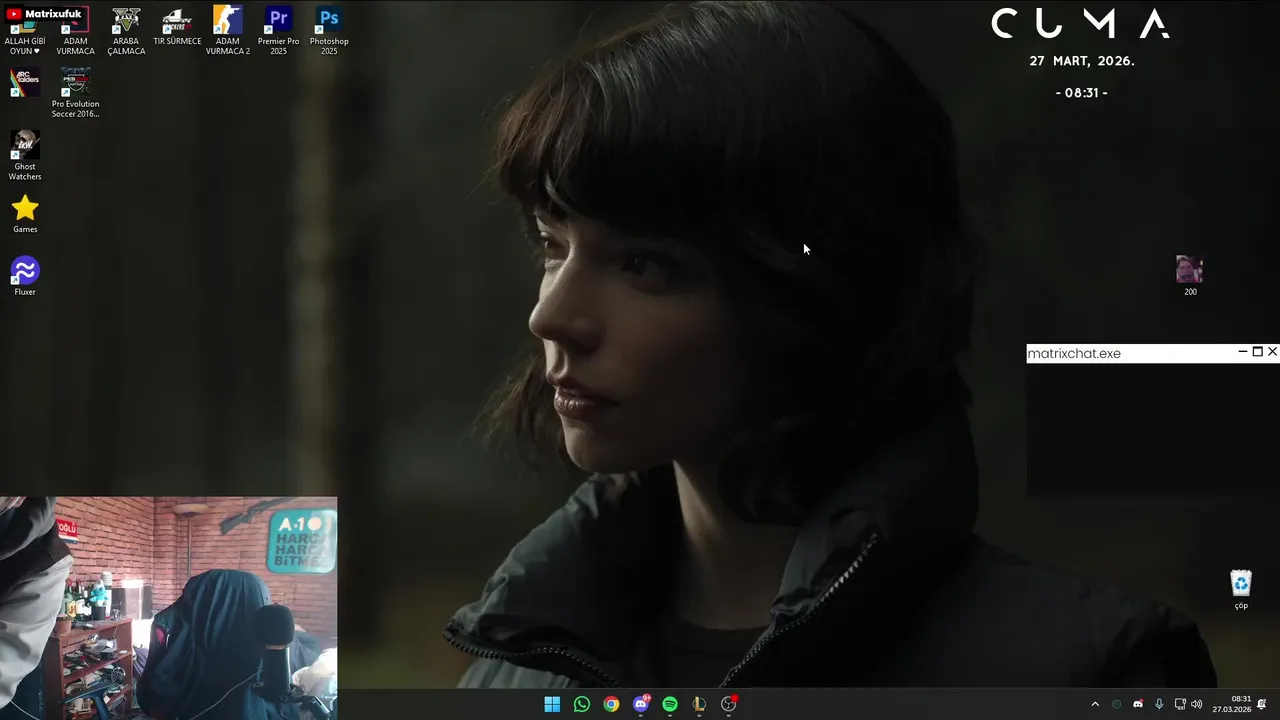Image resolution: width=1280 pixels, height=720 pixels.
Task: Launch the ADAM VURMACA shortcut
Action: (75, 32)
